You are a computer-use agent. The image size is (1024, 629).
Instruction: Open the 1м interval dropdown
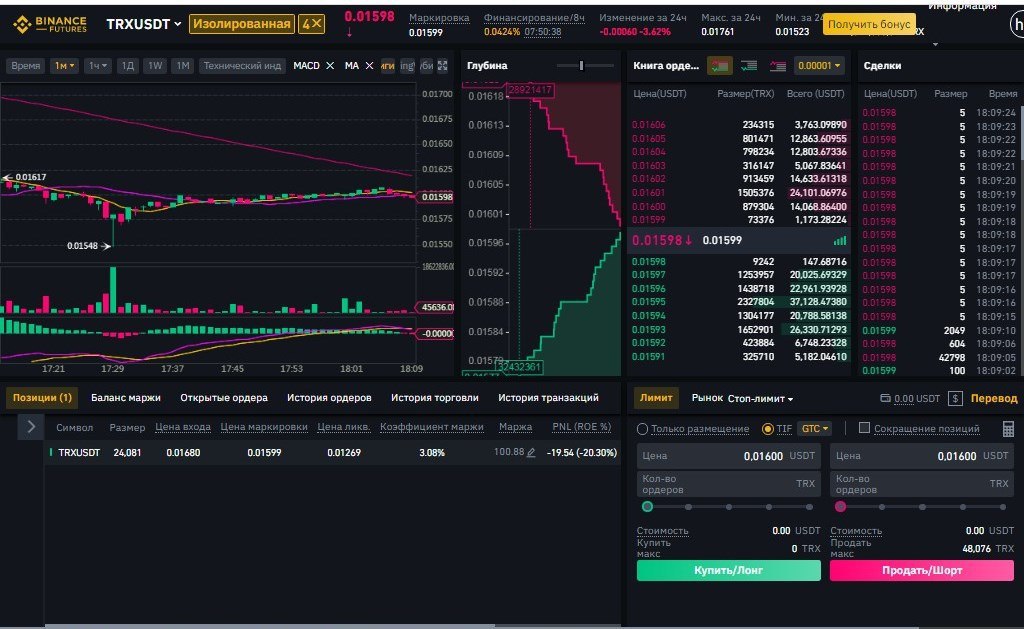tap(64, 65)
